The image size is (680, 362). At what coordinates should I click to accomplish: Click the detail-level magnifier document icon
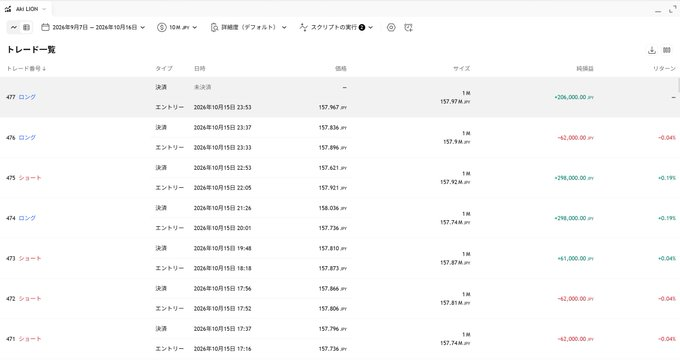point(214,27)
